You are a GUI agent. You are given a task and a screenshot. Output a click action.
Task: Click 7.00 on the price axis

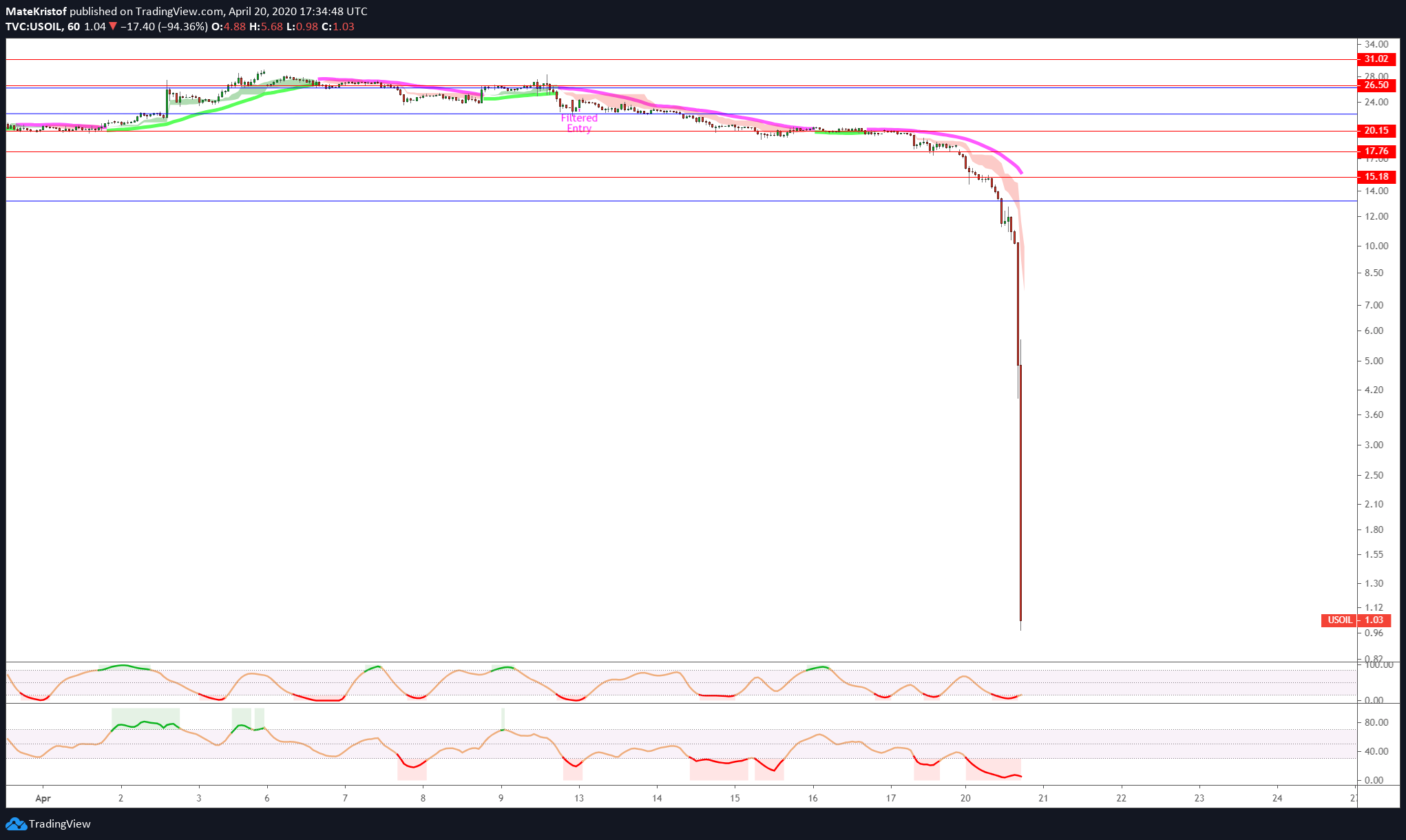tap(1374, 305)
